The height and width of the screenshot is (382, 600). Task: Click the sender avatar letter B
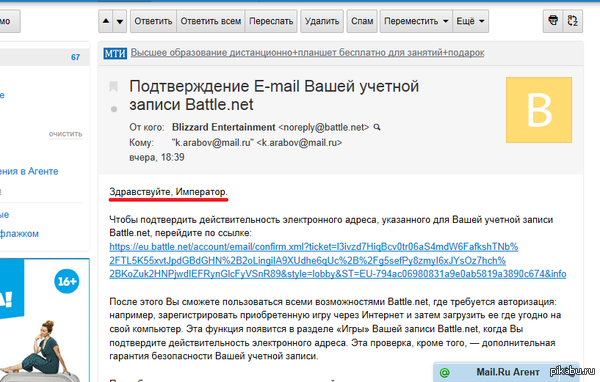539,110
